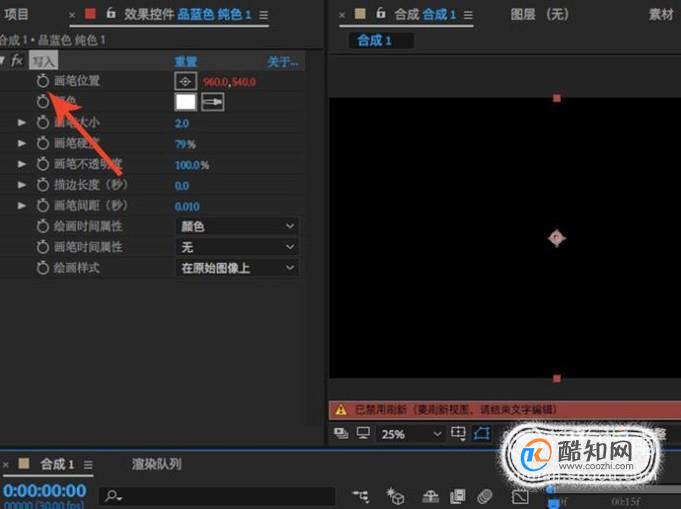
Task: Open the 渲染队列 tab
Action: coord(156,464)
